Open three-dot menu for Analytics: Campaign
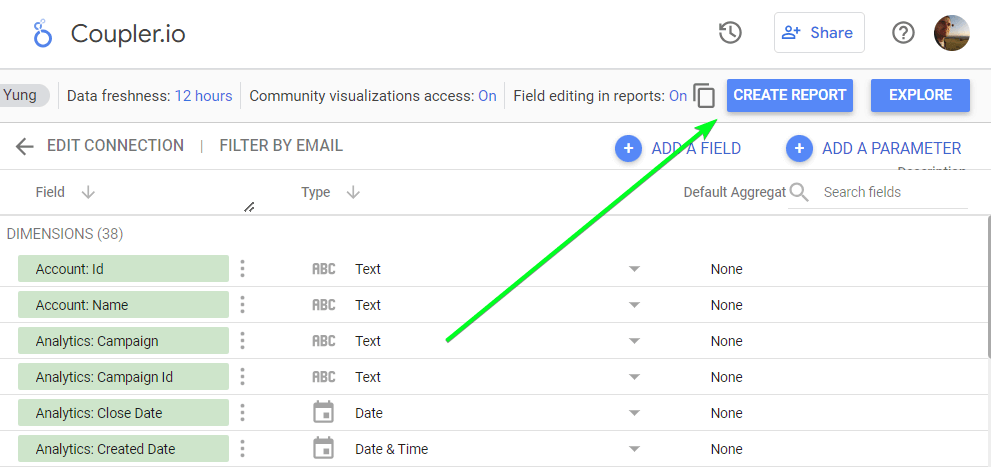This screenshot has width=991, height=467. coord(242,341)
